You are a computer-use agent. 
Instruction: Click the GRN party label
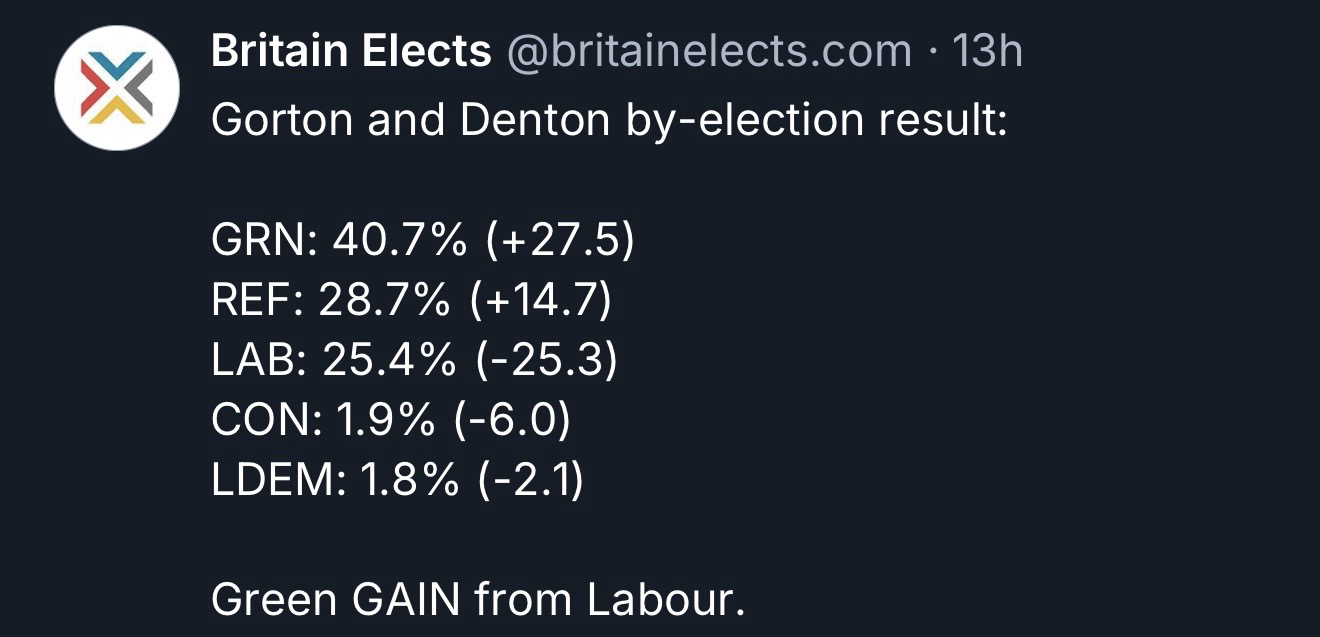tap(261, 242)
